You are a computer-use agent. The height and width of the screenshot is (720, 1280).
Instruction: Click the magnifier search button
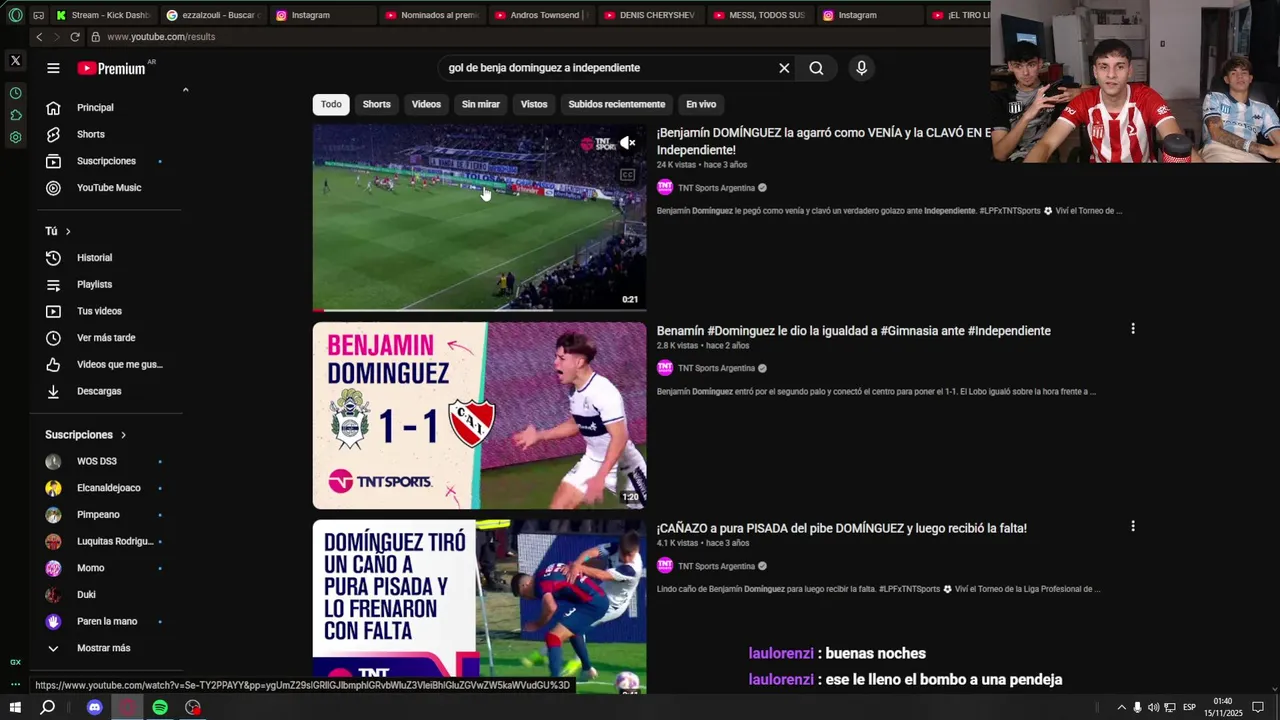[816, 68]
